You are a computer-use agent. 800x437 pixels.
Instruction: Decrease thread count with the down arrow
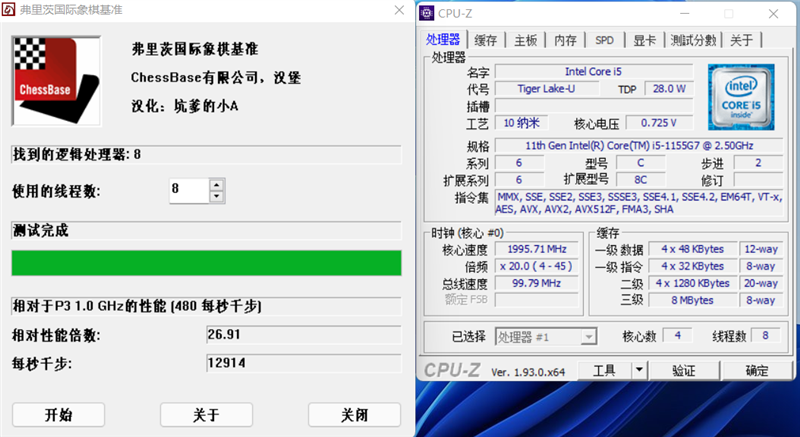(216, 197)
